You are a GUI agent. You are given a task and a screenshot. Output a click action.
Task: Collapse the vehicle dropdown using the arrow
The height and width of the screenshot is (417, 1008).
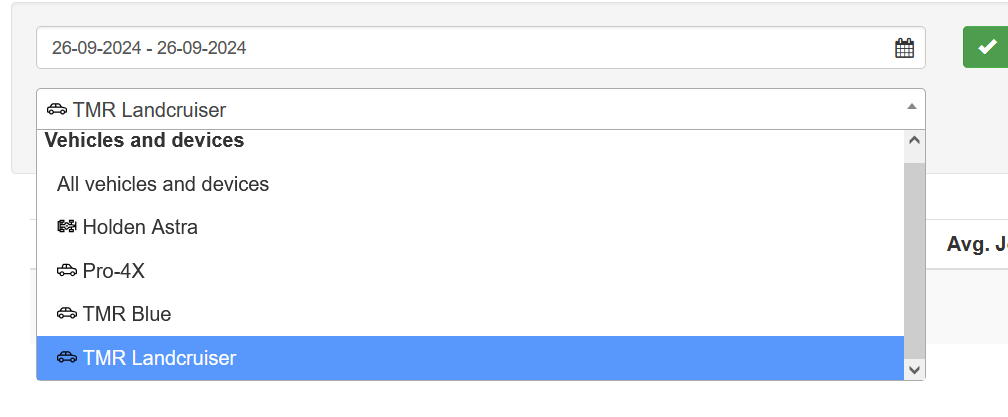point(911,107)
